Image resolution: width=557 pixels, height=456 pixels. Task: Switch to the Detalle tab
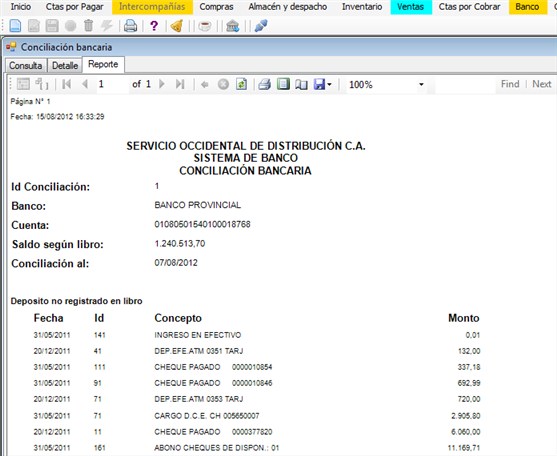65,65
